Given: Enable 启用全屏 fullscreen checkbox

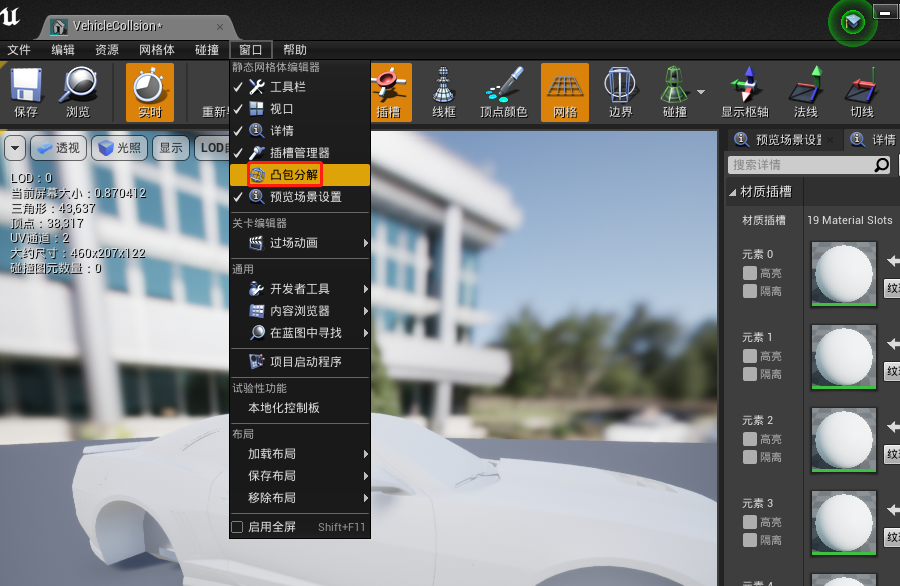Looking at the screenshot, I should click(x=237, y=527).
